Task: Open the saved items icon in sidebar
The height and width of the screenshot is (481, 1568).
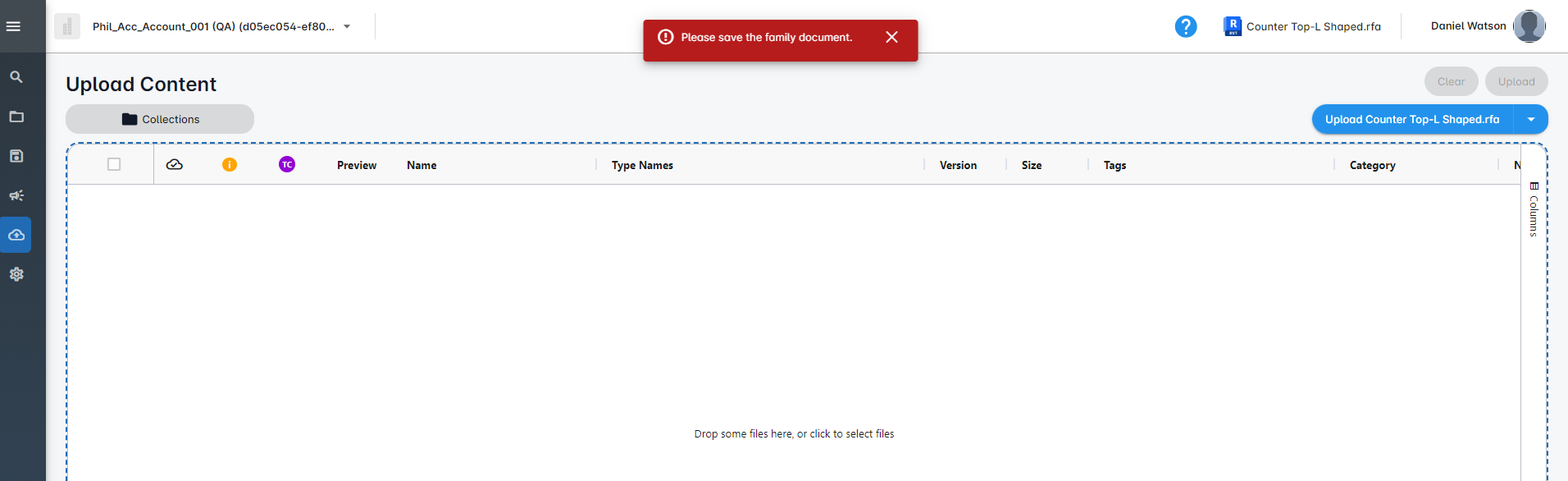Action: pyautogui.click(x=16, y=156)
